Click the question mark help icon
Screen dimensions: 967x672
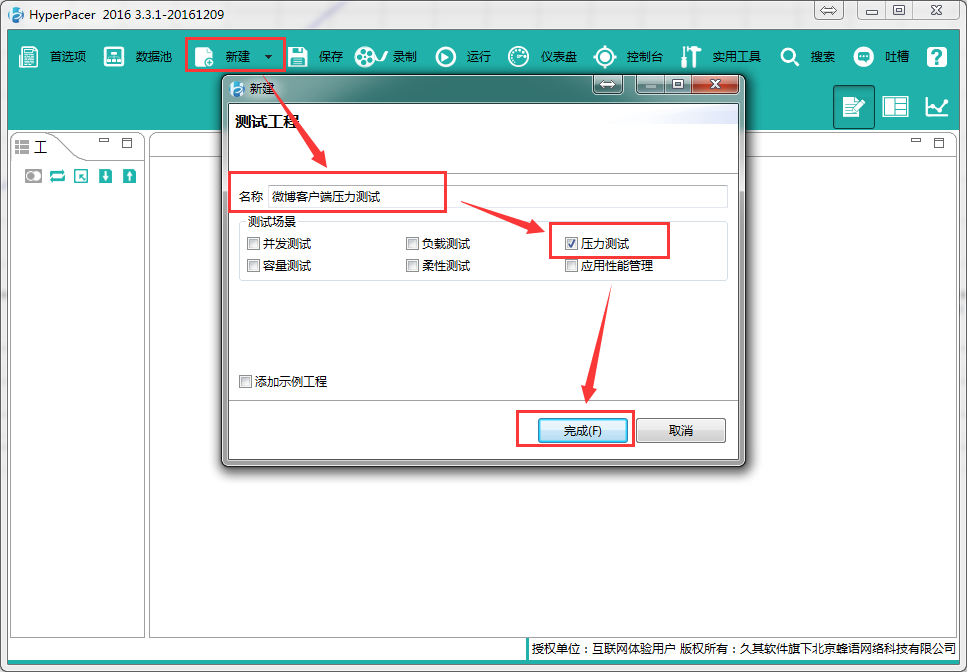coord(936,57)
